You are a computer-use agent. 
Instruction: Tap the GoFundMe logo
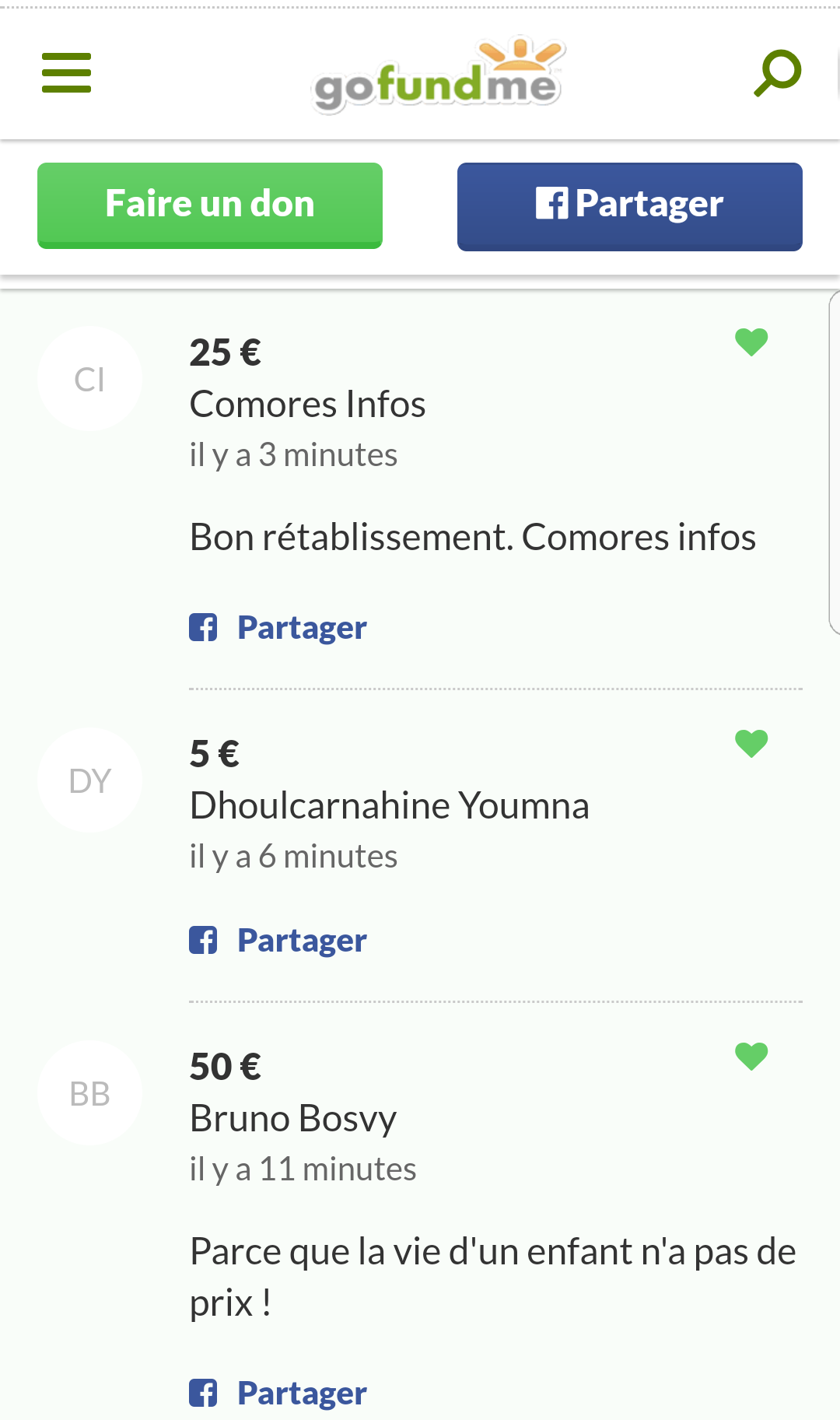tap(437, 75)
